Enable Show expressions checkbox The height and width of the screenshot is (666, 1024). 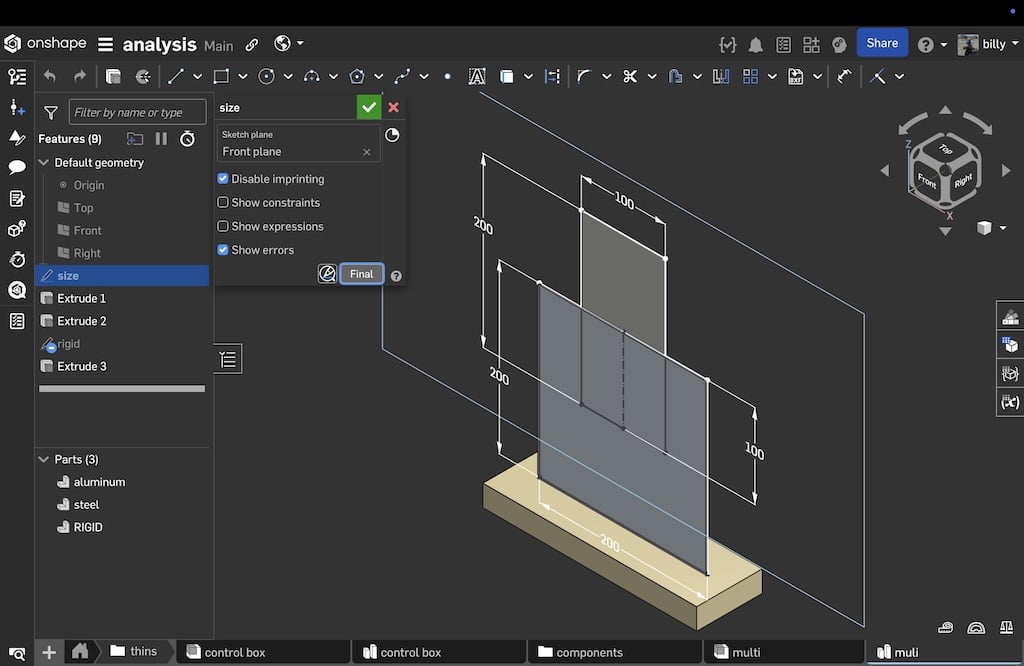[x=223, y=227]
